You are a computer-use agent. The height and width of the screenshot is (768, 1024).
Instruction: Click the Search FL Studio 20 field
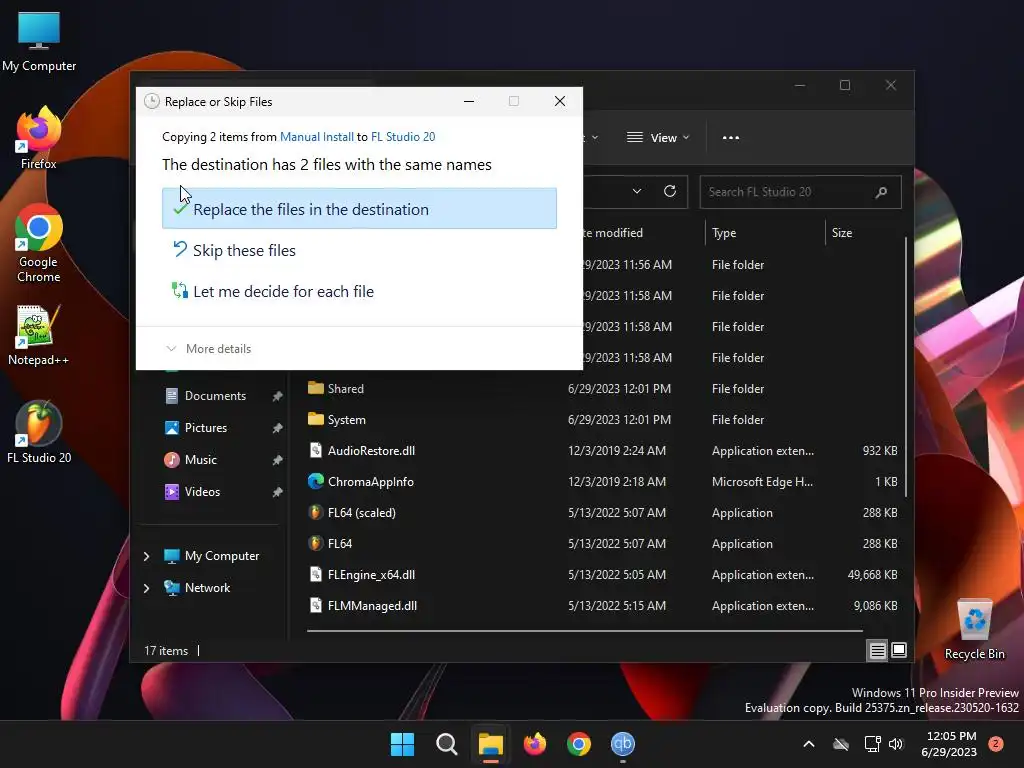coord(801,192)
